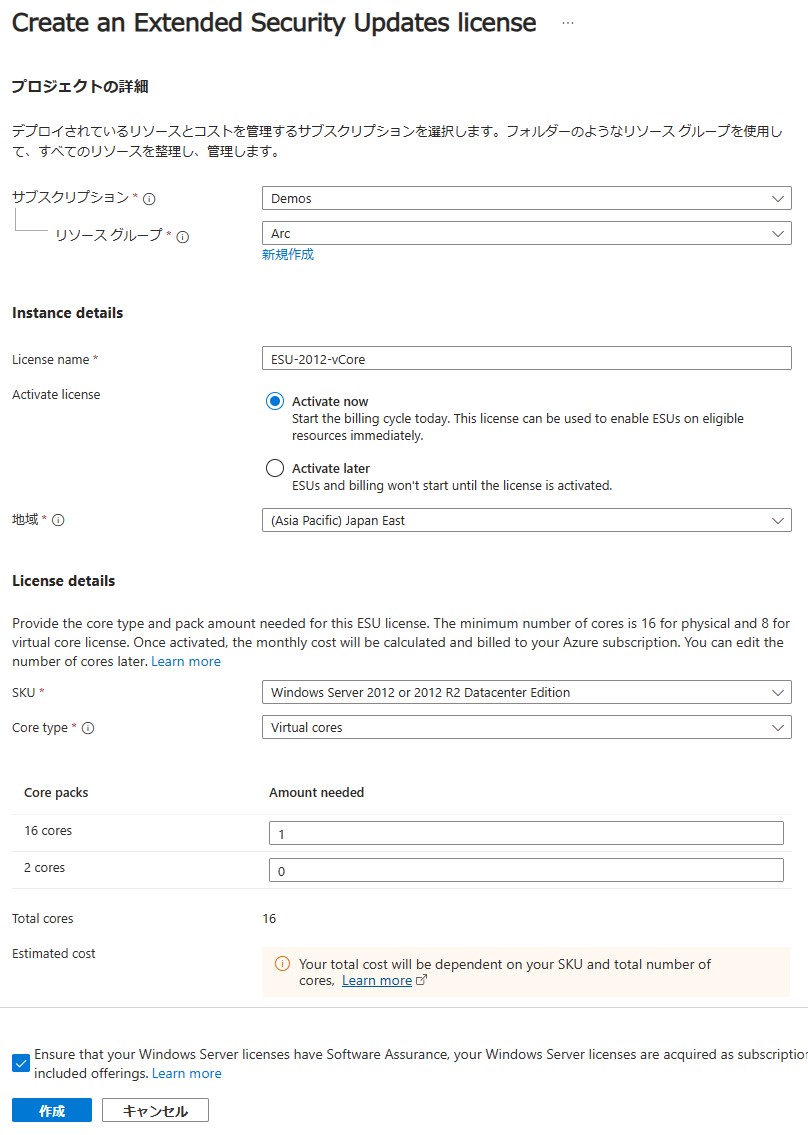
Task: Click the 新規作成 link under resource group
Action: pyautogui.click(x=288, y=255)
